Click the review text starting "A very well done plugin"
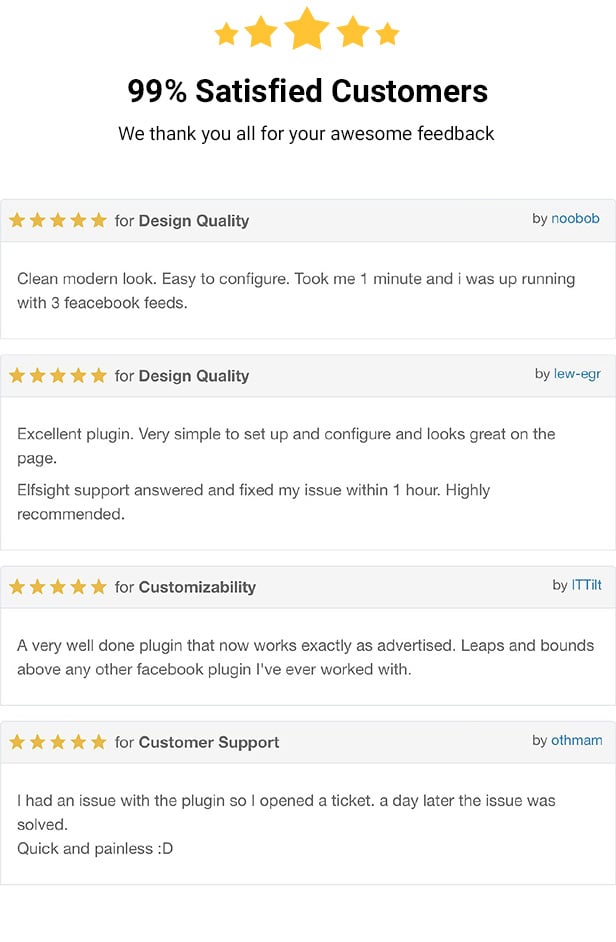616x942 pixels. [x=305, y=657]
